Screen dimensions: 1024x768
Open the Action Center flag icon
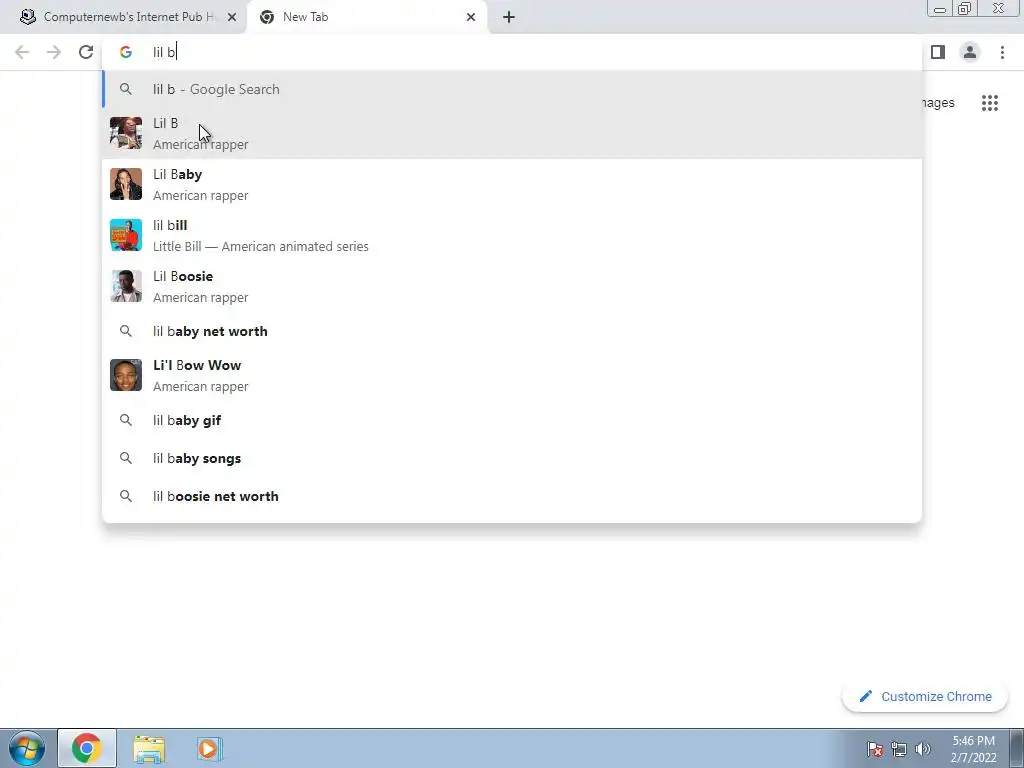coord(875,749)
